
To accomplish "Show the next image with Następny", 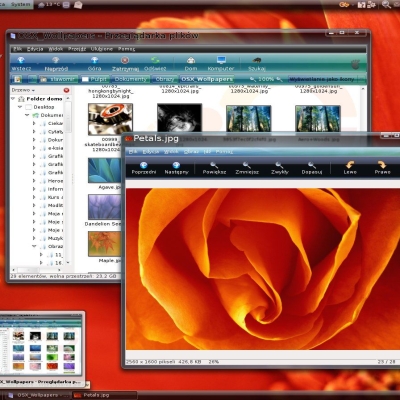I will (x=176, y=168).
